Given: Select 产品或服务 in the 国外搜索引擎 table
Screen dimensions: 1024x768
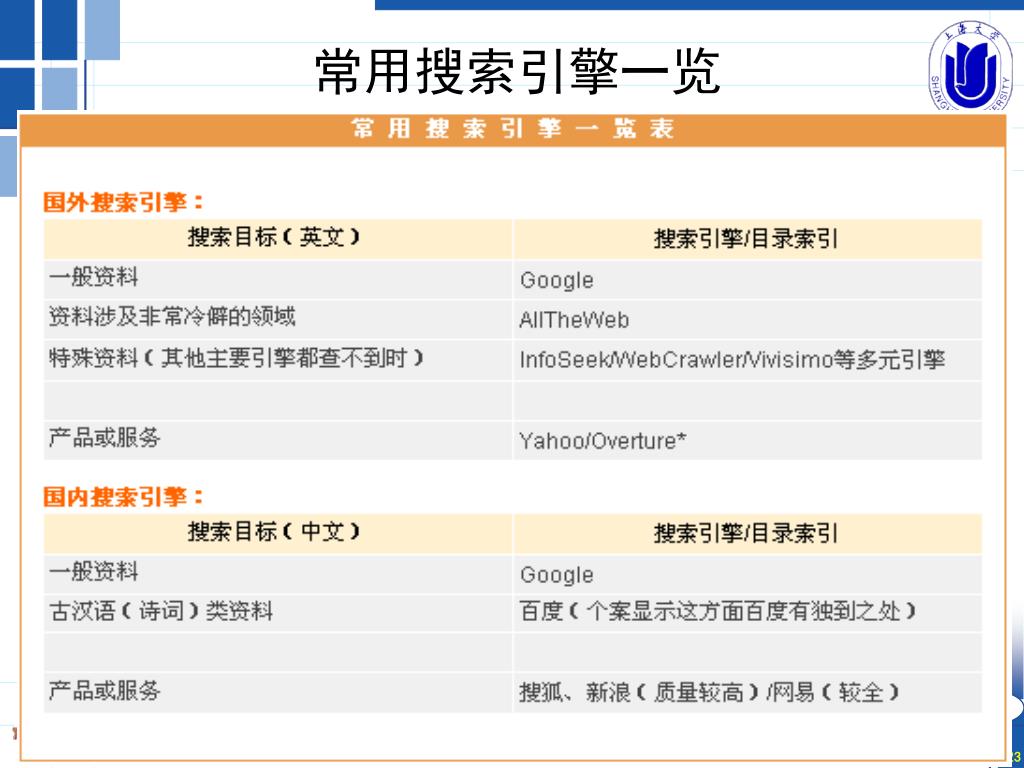Looking at the screenshot, I should click(x=278, y=440).
